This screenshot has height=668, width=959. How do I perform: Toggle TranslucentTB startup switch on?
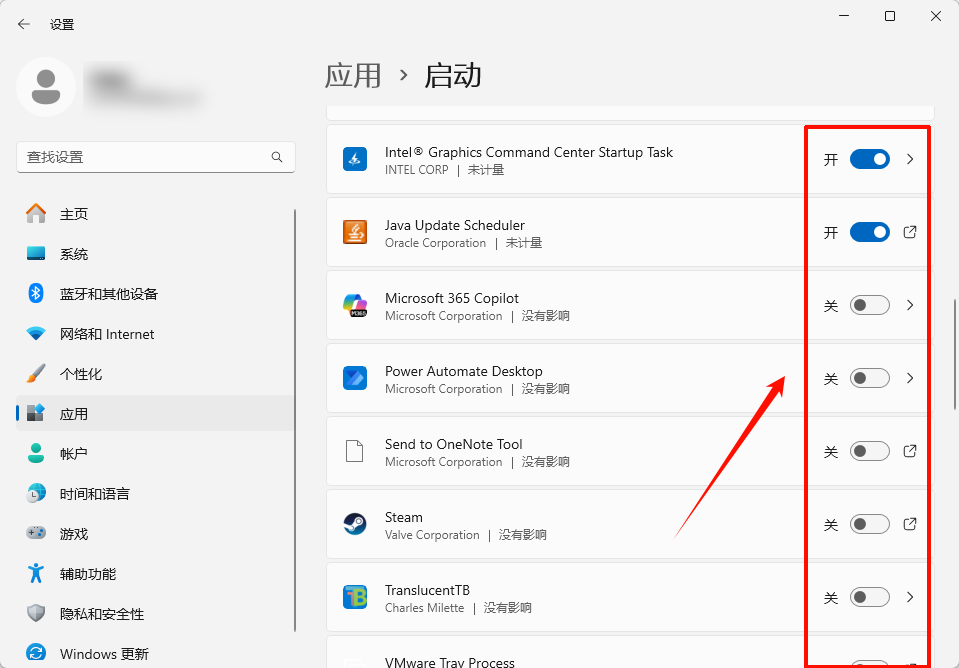tap(870, 597)
